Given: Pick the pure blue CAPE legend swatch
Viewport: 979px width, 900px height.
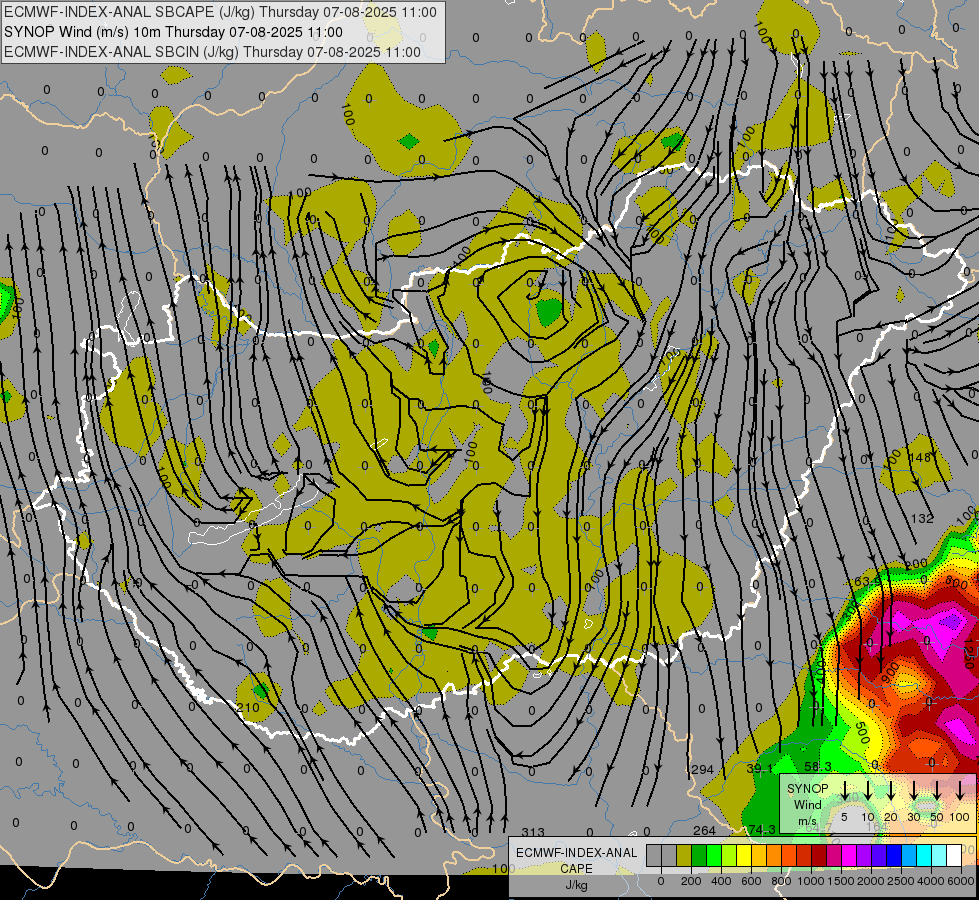Looking at the screenshot, I should tap(893, 855).
